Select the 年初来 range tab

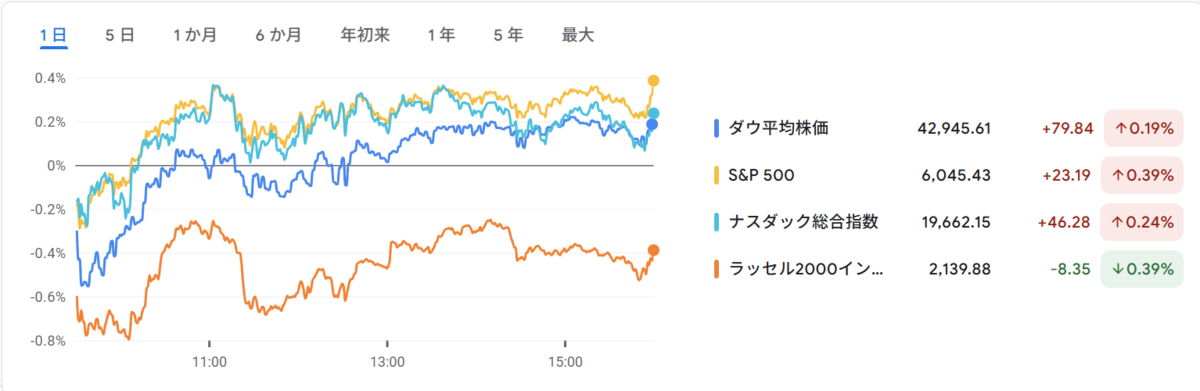365,35
